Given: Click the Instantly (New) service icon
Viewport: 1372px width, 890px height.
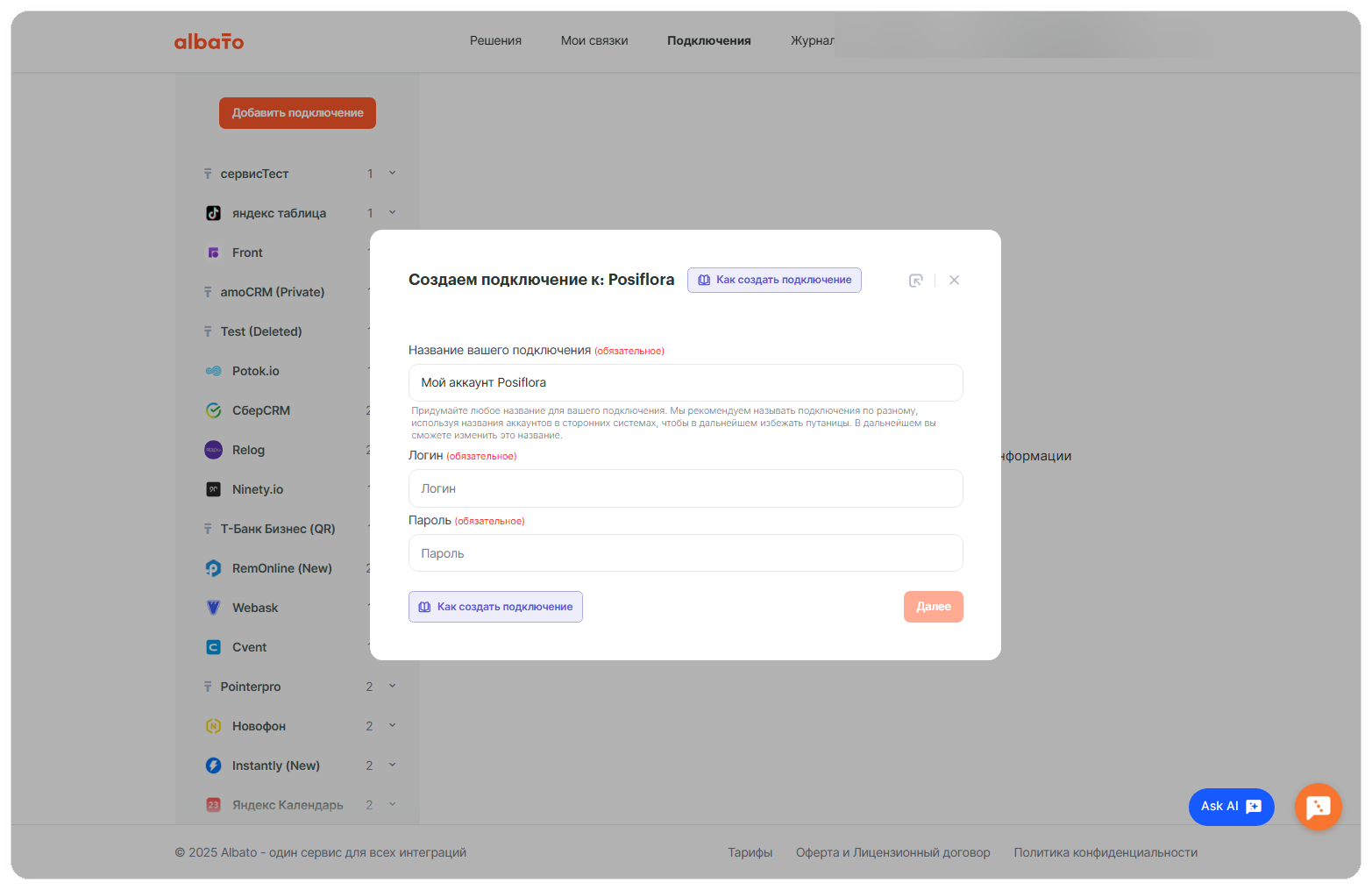Looking at the screenshot, I should 213,765.
